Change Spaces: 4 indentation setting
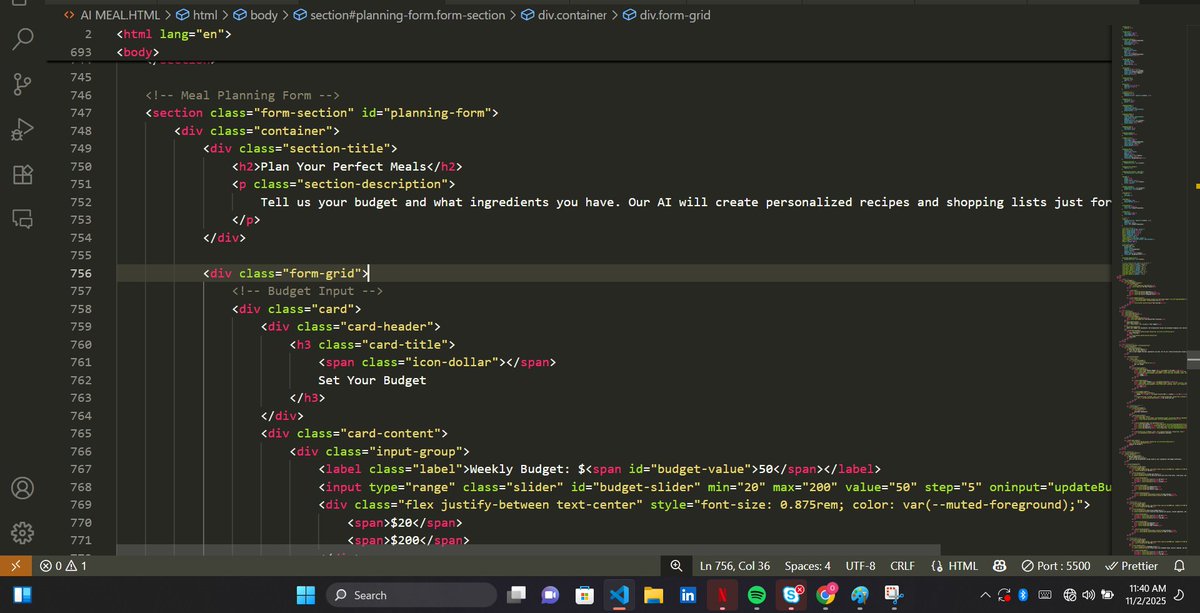Viewport: 1200px width, 613px height. point(807,566)
